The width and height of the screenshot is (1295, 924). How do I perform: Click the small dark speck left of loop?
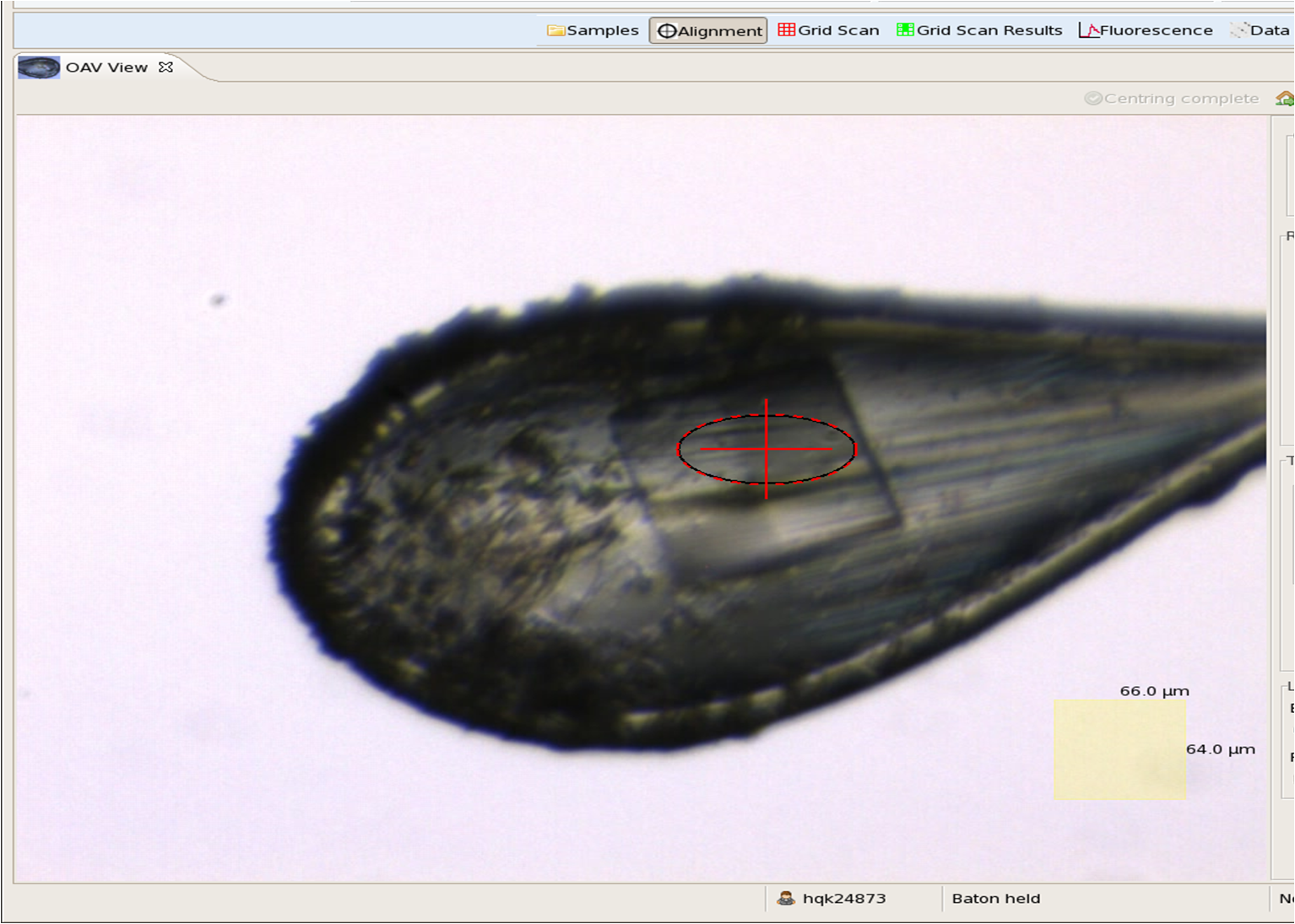click(219, 300)
